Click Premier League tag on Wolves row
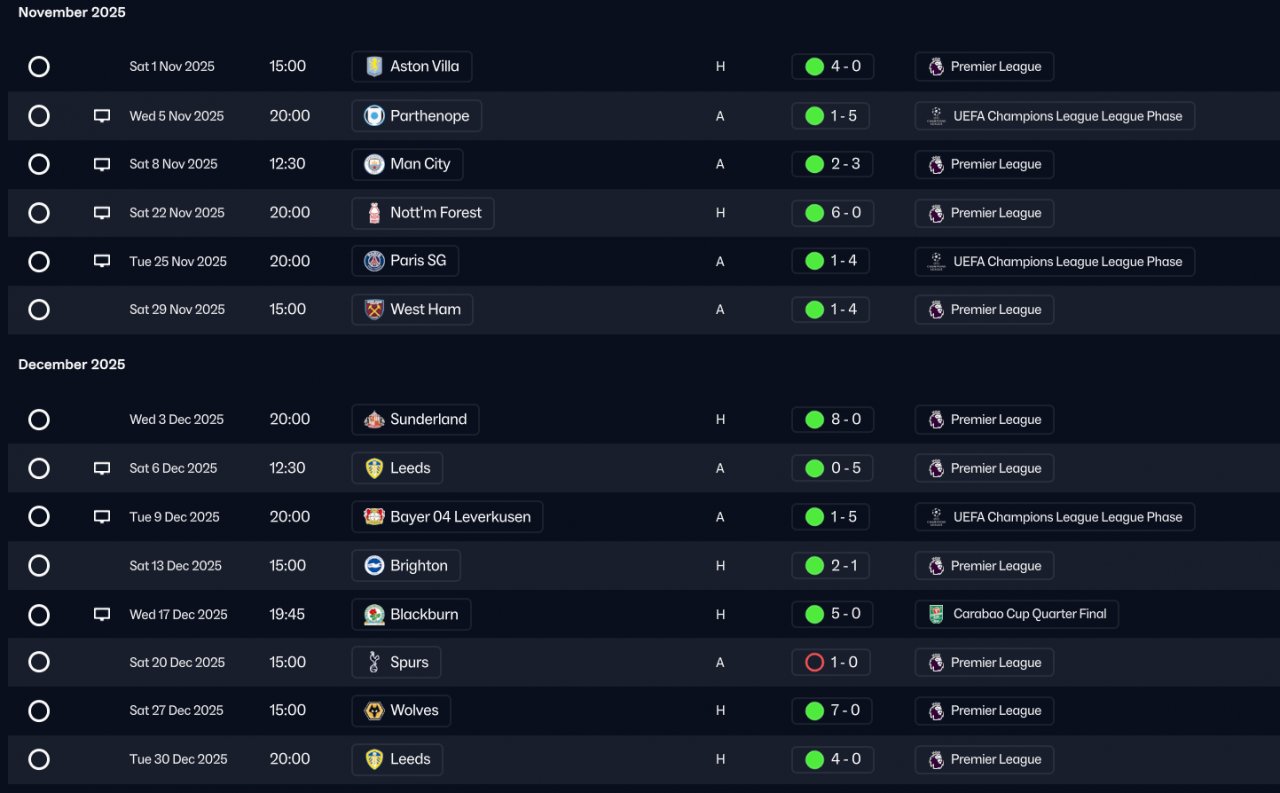This screenshot has height=793, width=1280. pyautogui.click(x=984, y=711)
